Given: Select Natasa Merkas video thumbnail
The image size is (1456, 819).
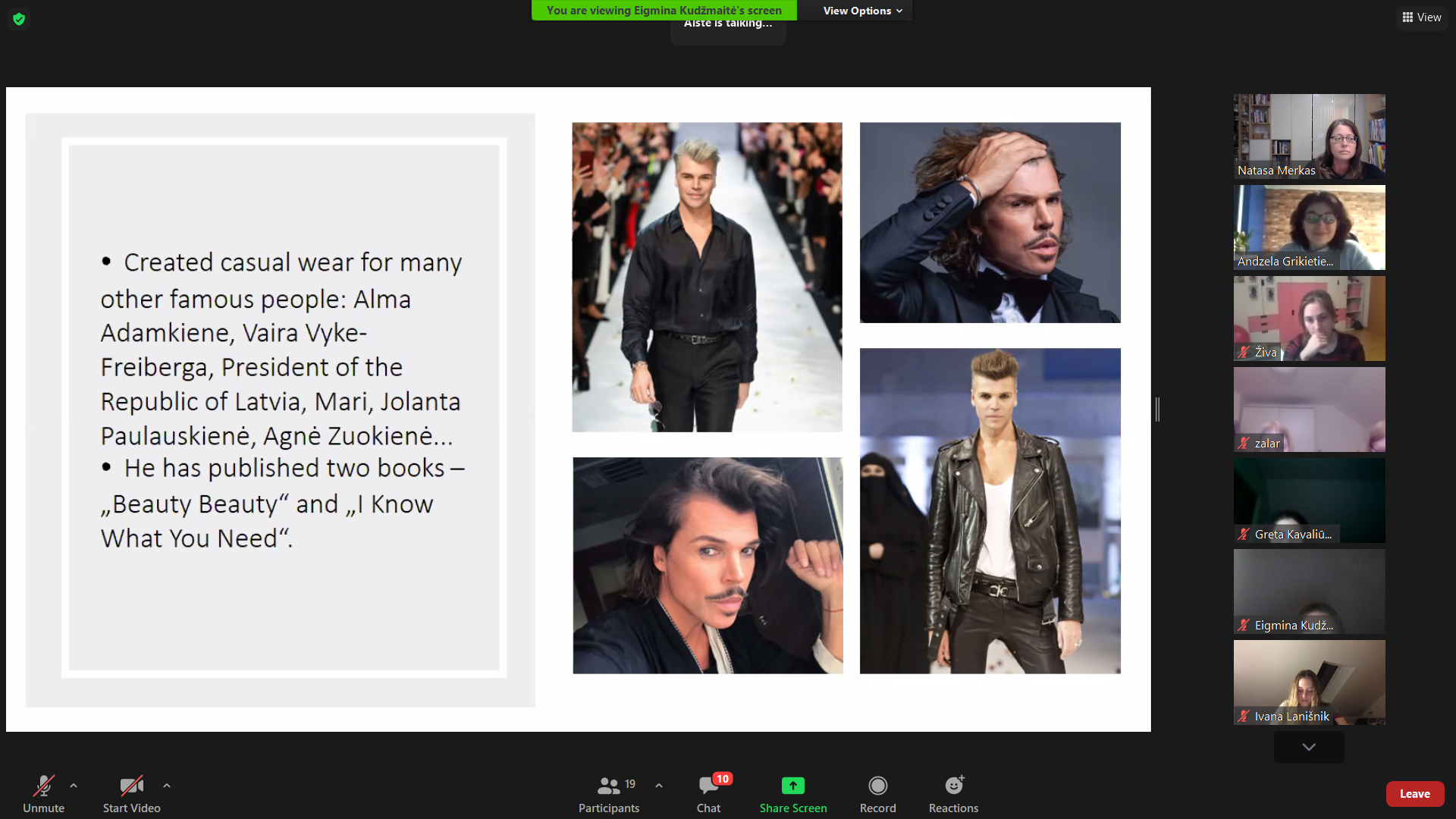Looking at the screenshot, I should tap(1309, 136).
